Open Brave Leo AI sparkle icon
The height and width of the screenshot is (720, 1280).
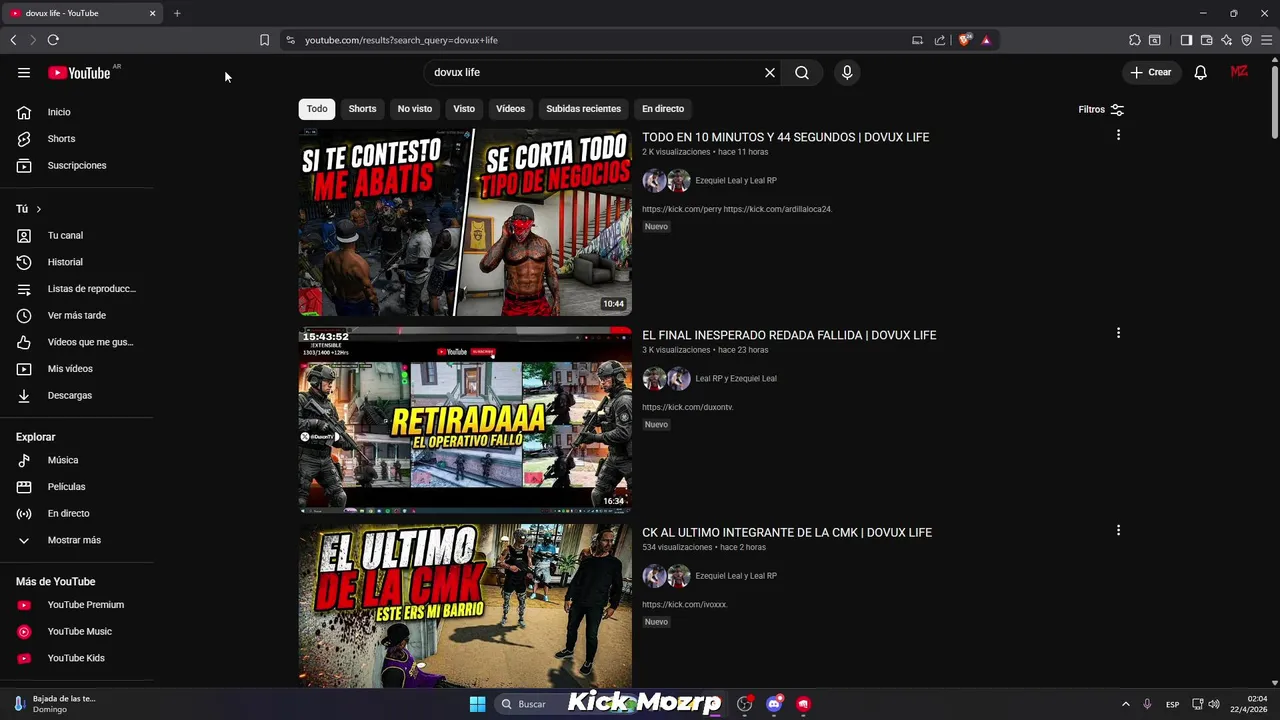click(1226, 40)
